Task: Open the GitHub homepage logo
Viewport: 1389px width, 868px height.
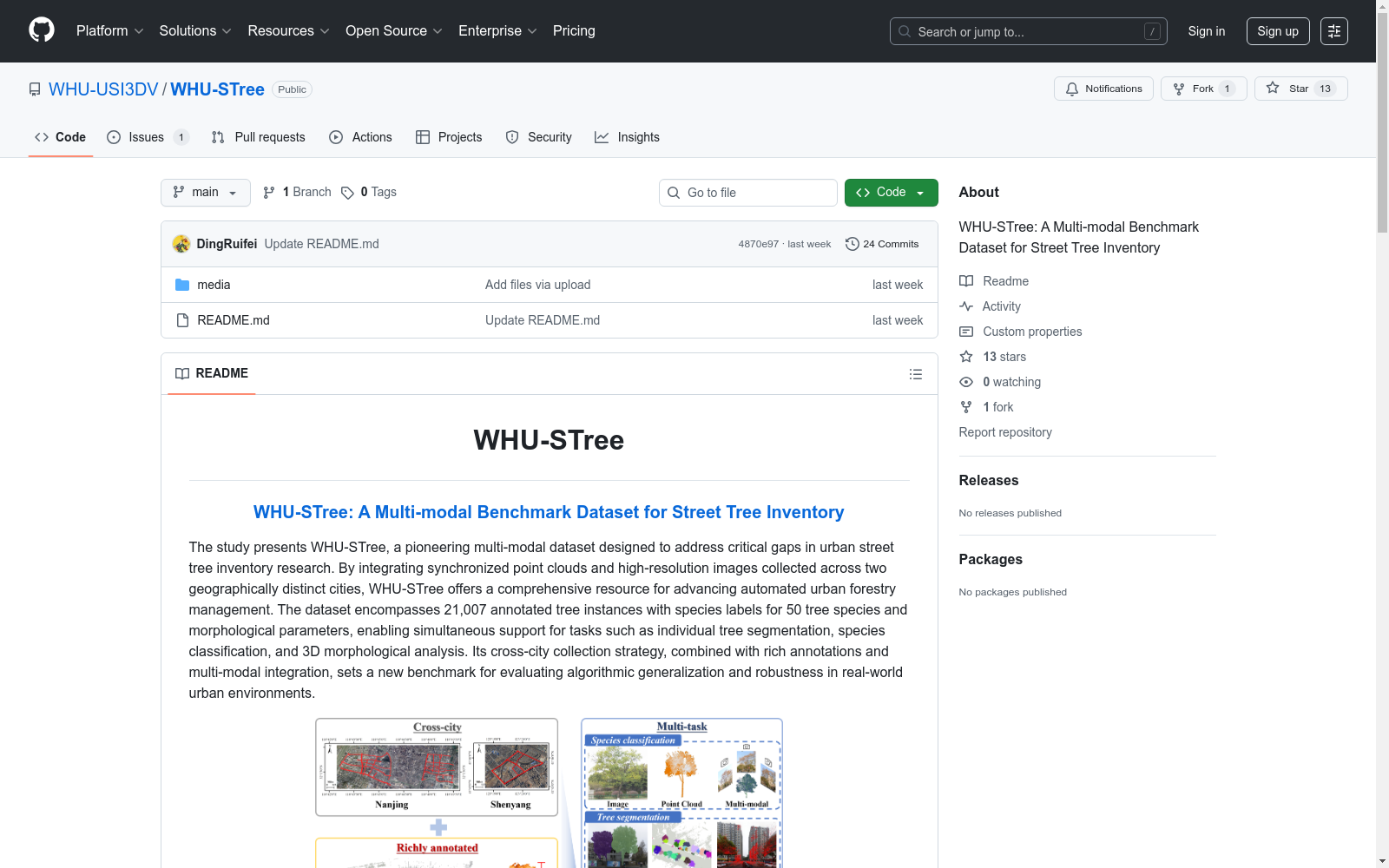Action: [x=42, y=30]
